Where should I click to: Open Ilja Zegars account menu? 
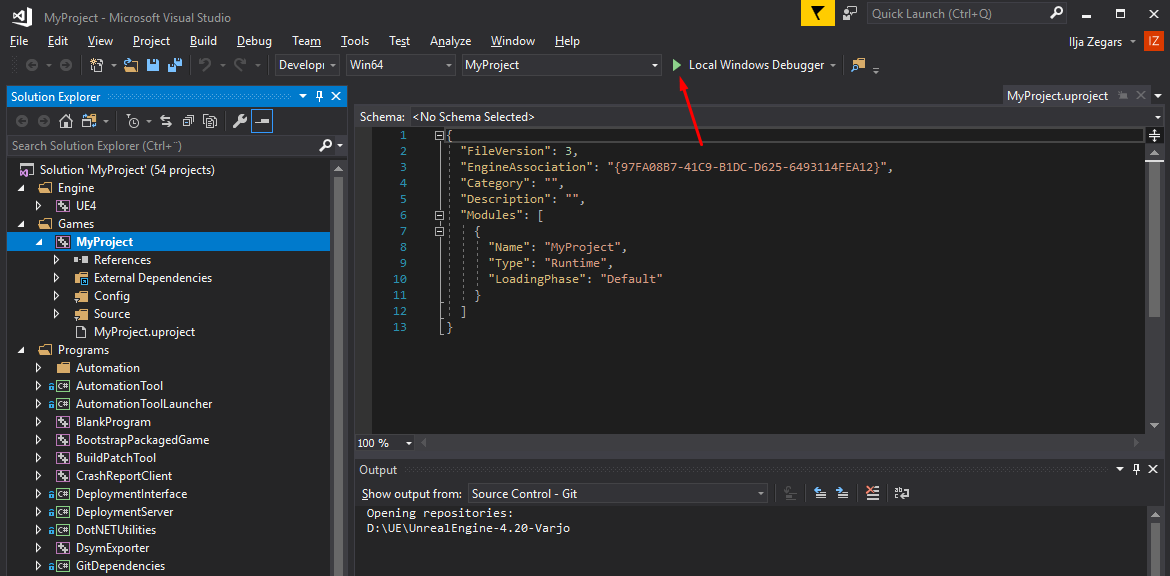(1101, 42)
